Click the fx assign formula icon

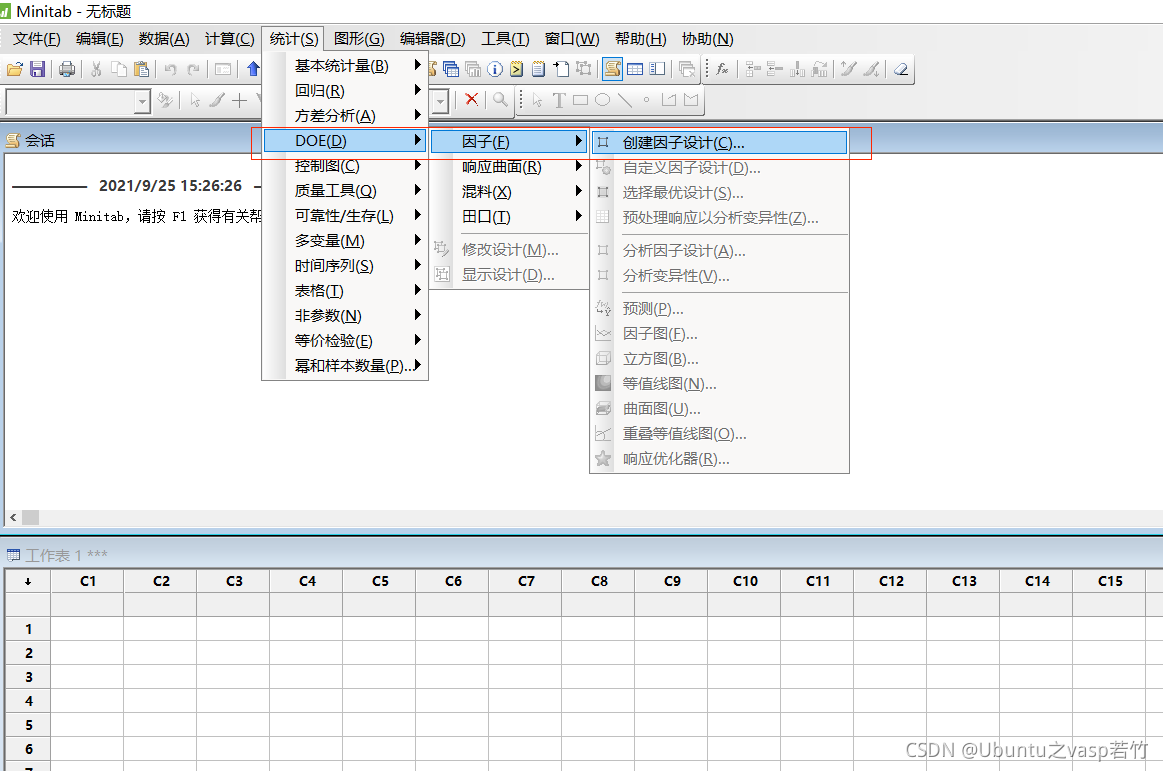click(722, 69)
